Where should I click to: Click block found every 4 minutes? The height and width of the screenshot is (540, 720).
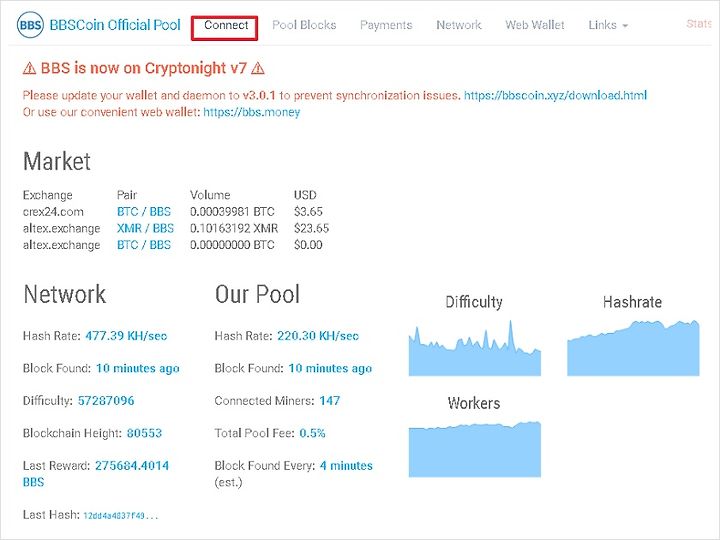point(346,466)
